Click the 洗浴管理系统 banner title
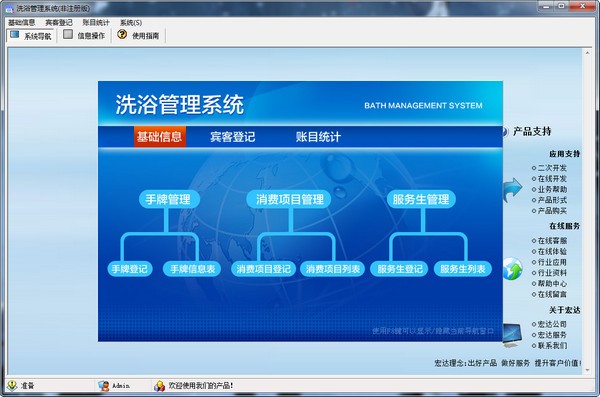Screen dimensions: 600x397 coord(179,104)
